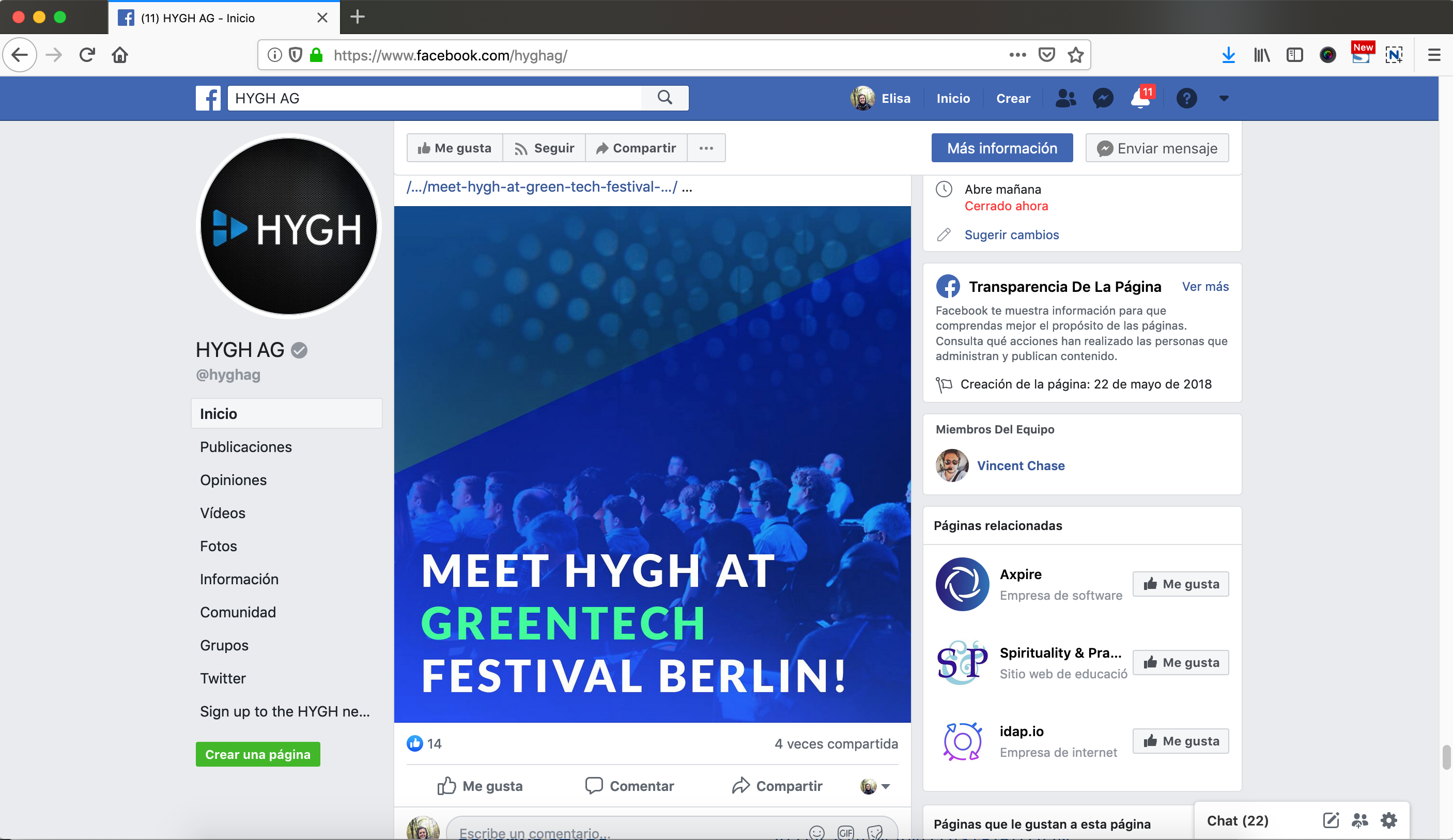Click the Compartir page button
Screen dimensions: 1453x840
636,148
